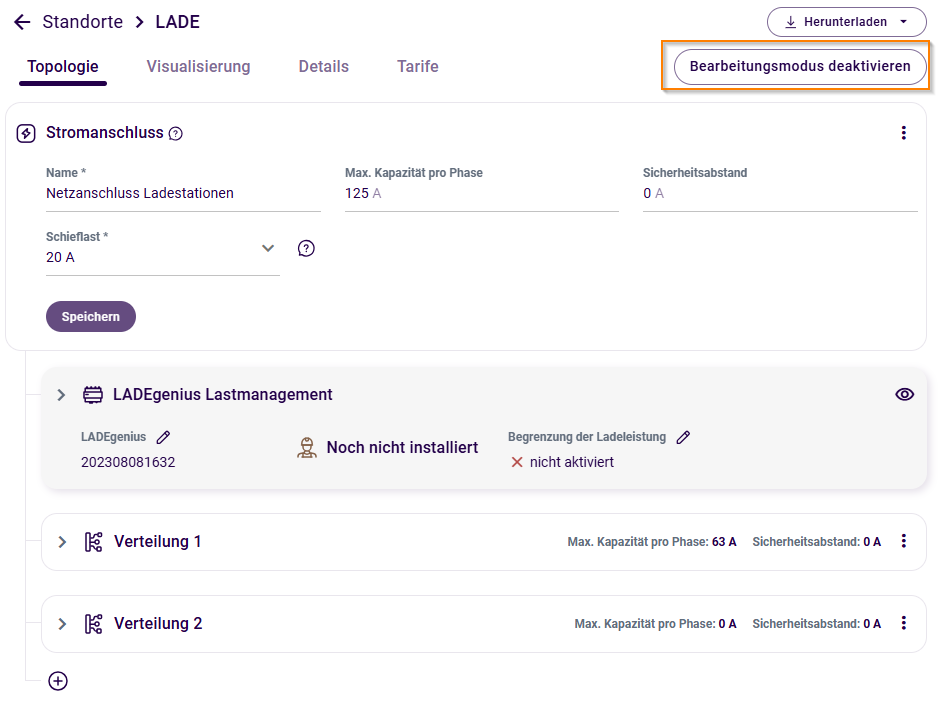Expand the Verteilung 2 row
Viewport: 938px width, 702px height.
click(x=62, y=624)
